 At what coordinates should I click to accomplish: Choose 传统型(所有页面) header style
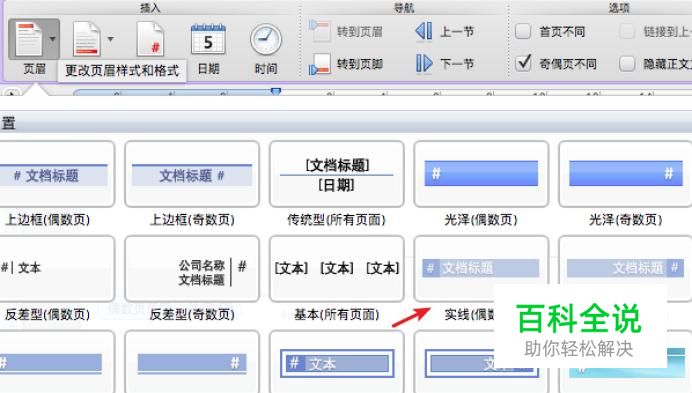336,174
